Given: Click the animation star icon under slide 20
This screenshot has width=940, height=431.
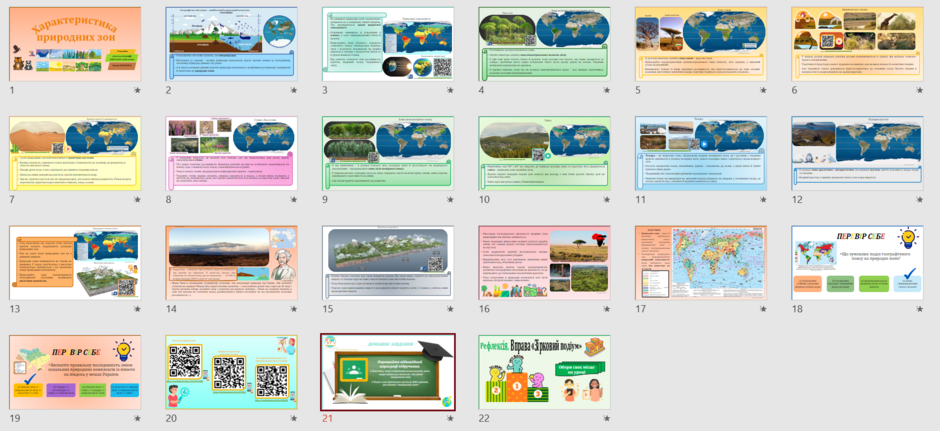Looking at the screenshot, I should (x=294, y=418).
